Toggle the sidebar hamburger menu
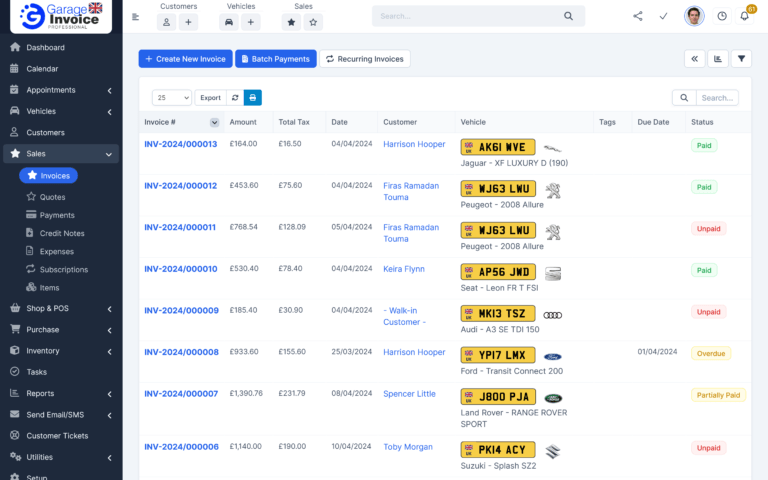768x480 pixels. click(136, 16)
